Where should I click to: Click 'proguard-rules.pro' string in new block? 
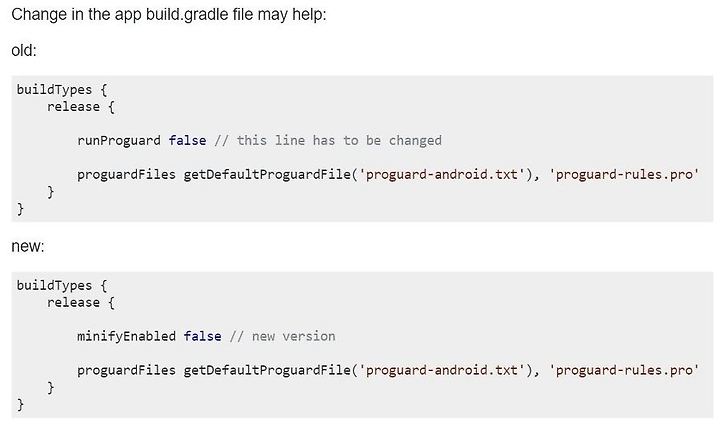[x=624, y=370]
